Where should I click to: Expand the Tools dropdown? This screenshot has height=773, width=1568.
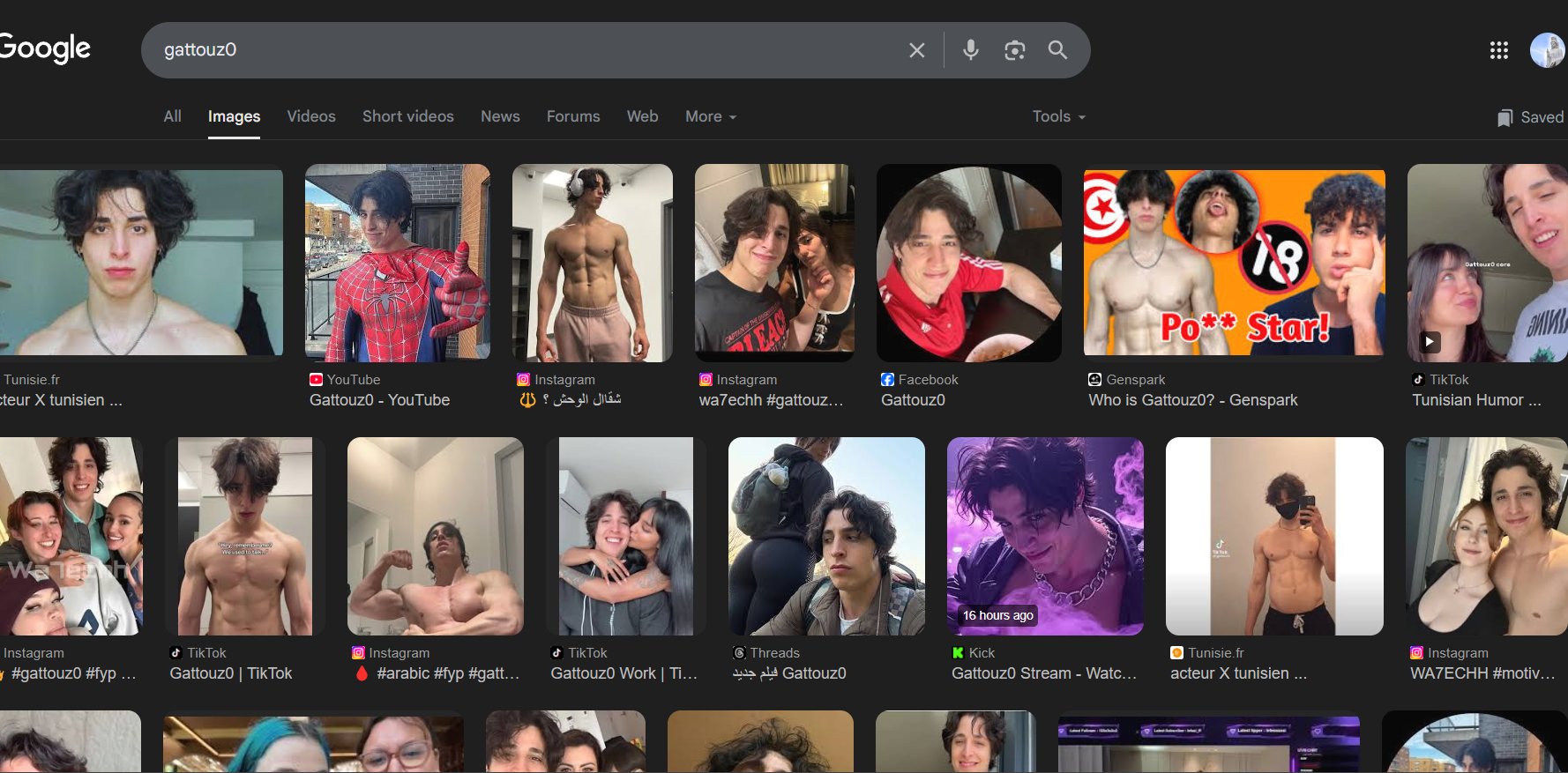pos(1059,116)
